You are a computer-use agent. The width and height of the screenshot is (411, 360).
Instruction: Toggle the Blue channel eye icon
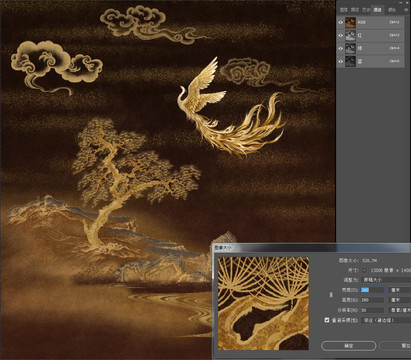click(x=340, y=61)
